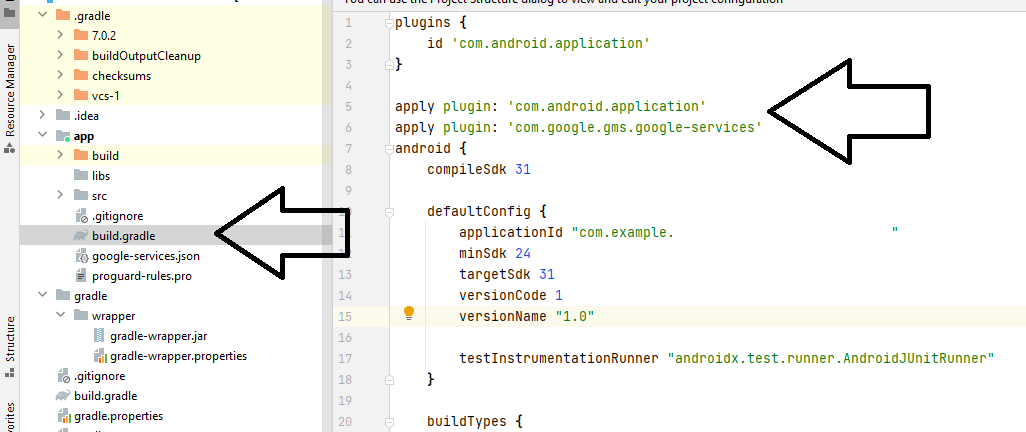The width and height of the screenshot is (1026, 432).
Task: Click the "minSdk 24" line
Action: (494, 253)
